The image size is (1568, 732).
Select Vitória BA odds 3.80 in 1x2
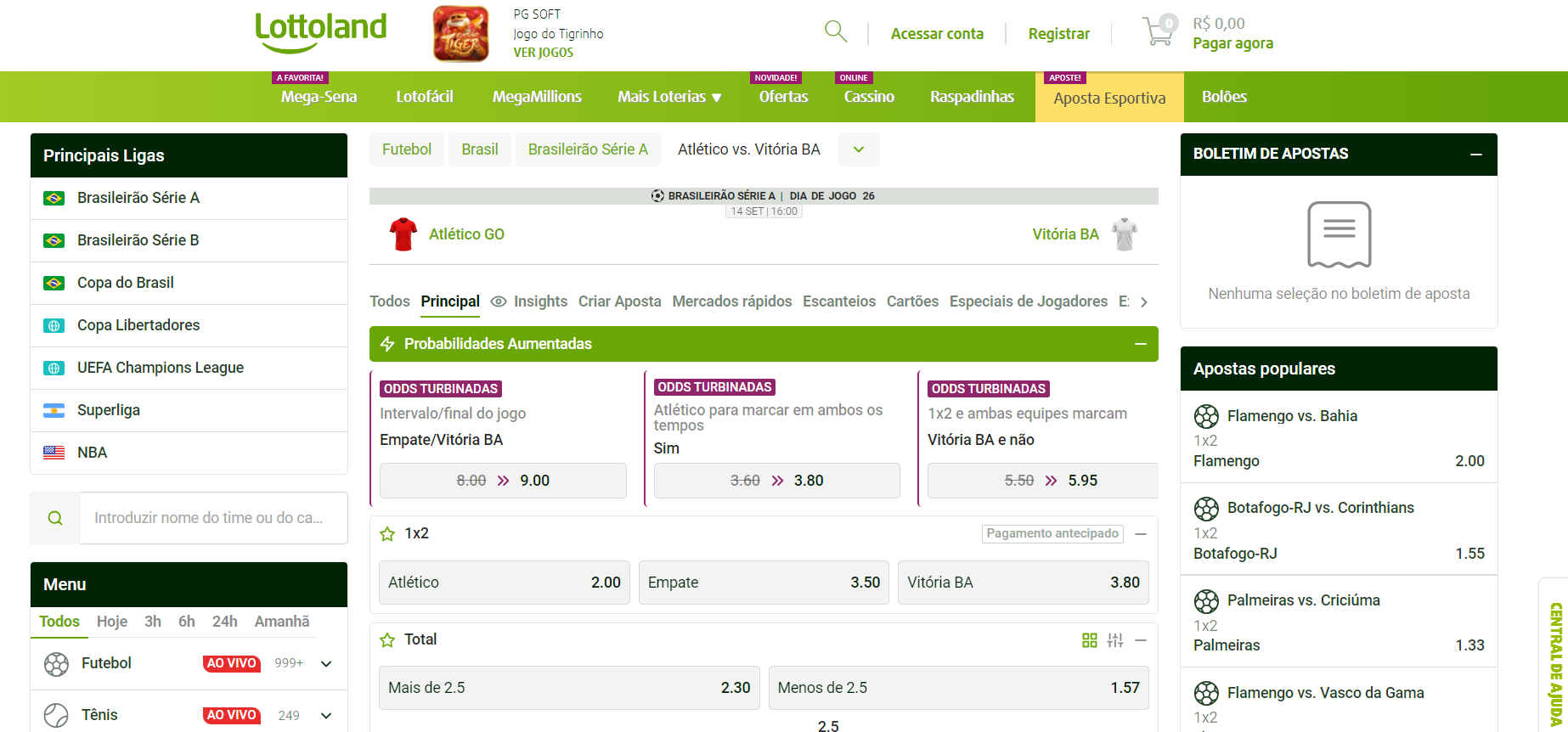[x=1024, y=583]
